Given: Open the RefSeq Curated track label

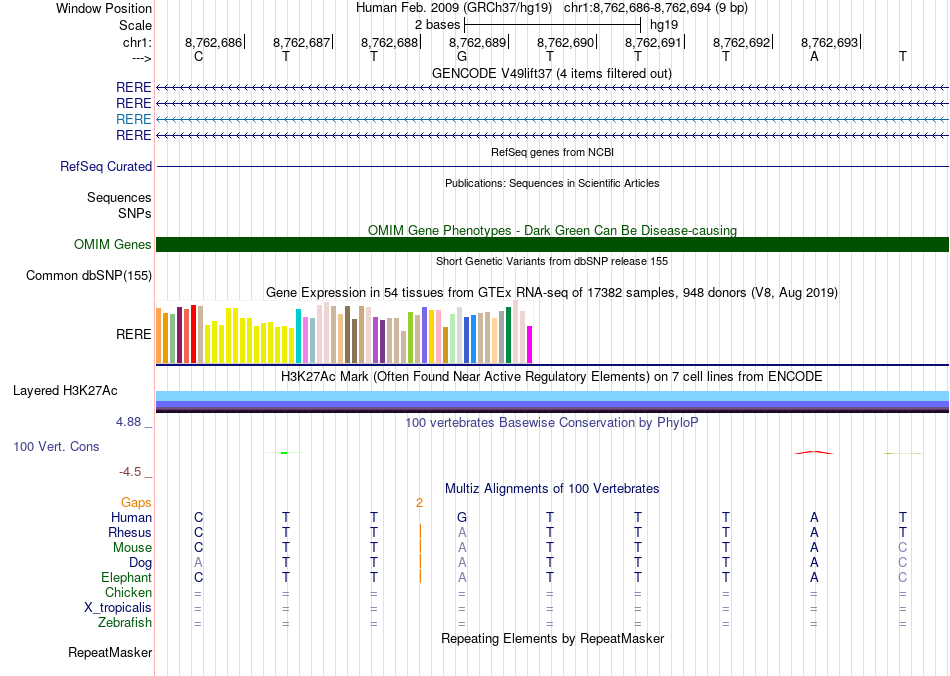Looking at the screenshot, I should click(x=106, y=167).
